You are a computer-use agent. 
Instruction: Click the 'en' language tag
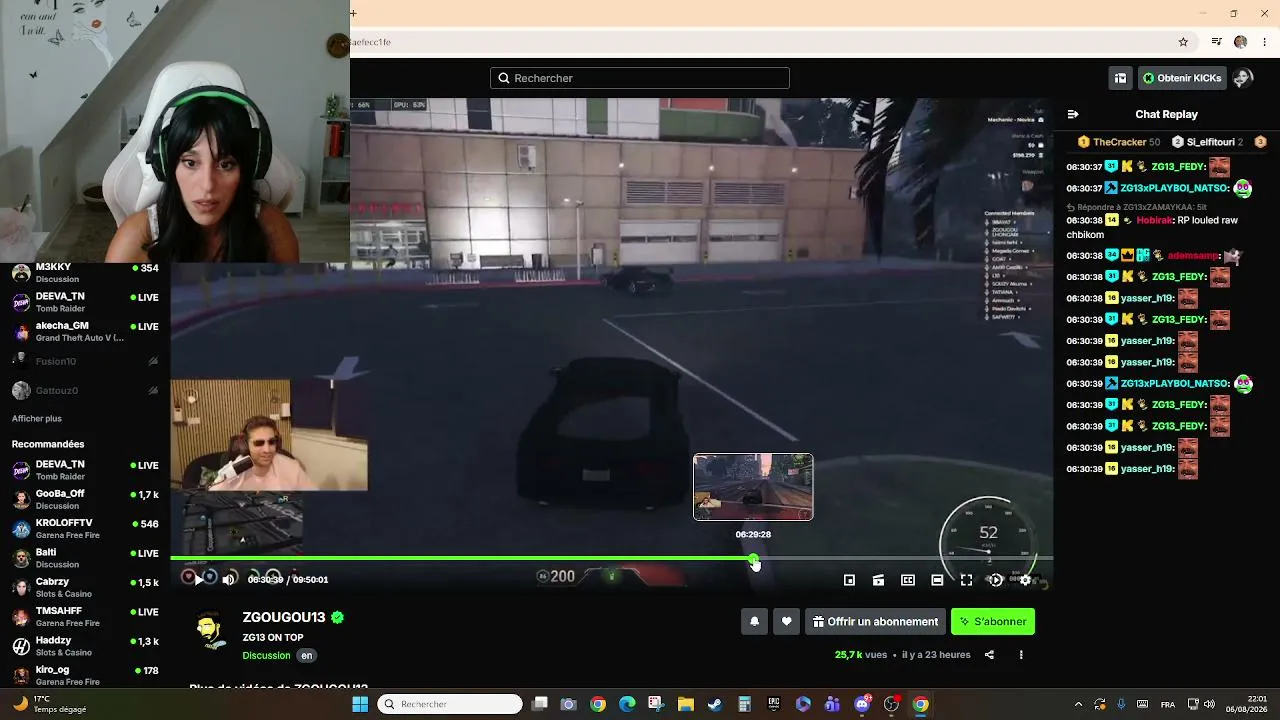[x=307, y=656]
